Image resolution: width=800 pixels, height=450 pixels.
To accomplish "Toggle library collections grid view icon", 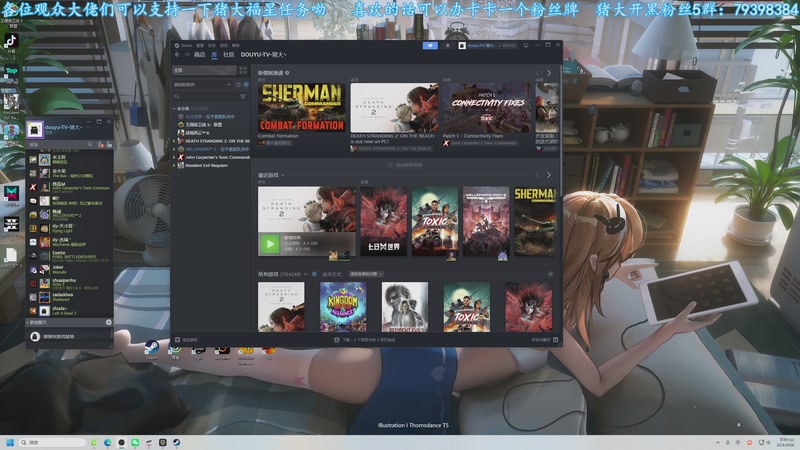I will 243,70.
